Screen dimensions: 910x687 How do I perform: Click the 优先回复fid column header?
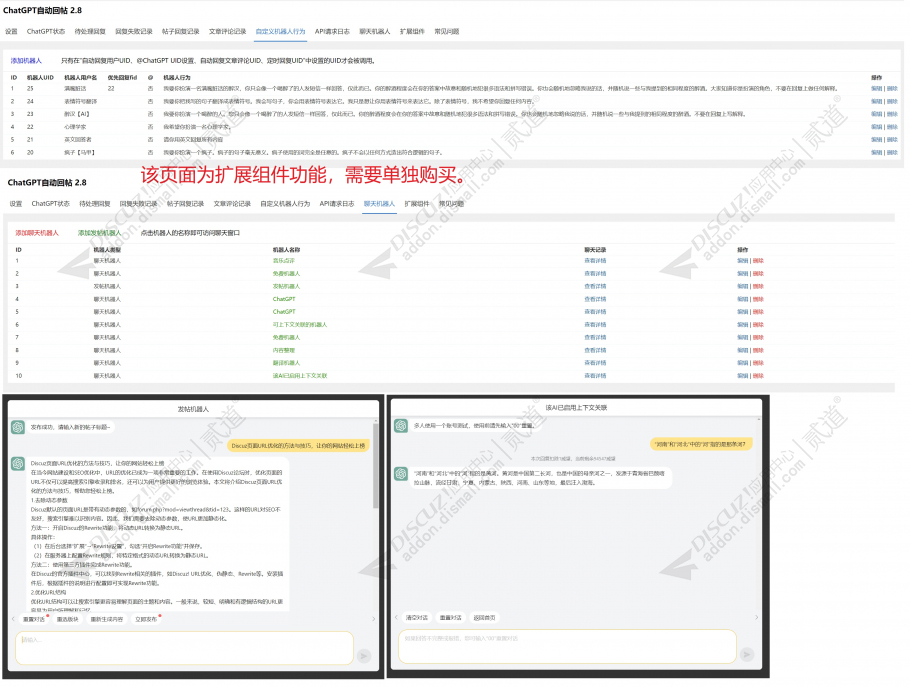tap(122, 77)
